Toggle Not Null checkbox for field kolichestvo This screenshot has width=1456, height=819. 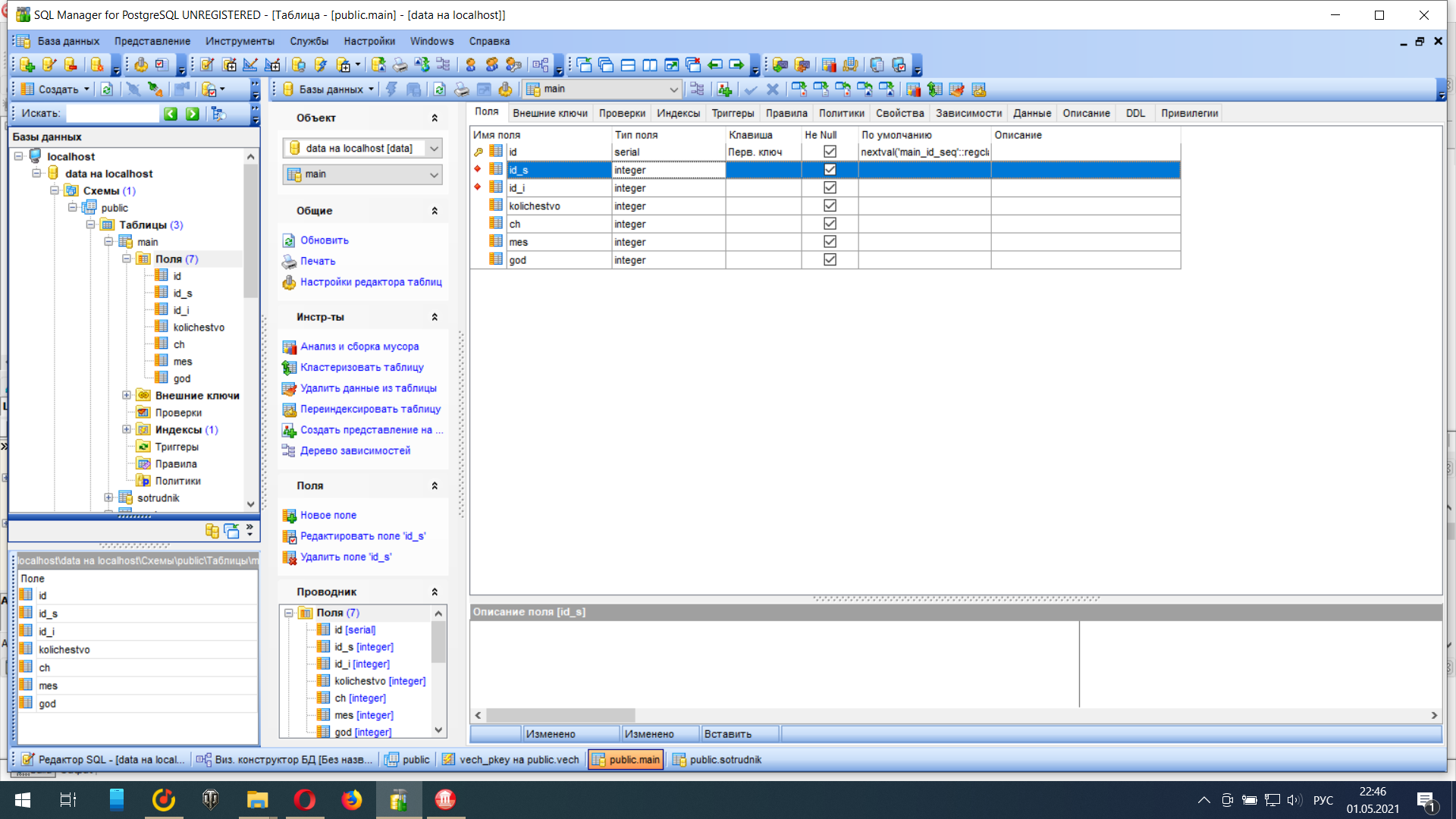pos(830,206)
